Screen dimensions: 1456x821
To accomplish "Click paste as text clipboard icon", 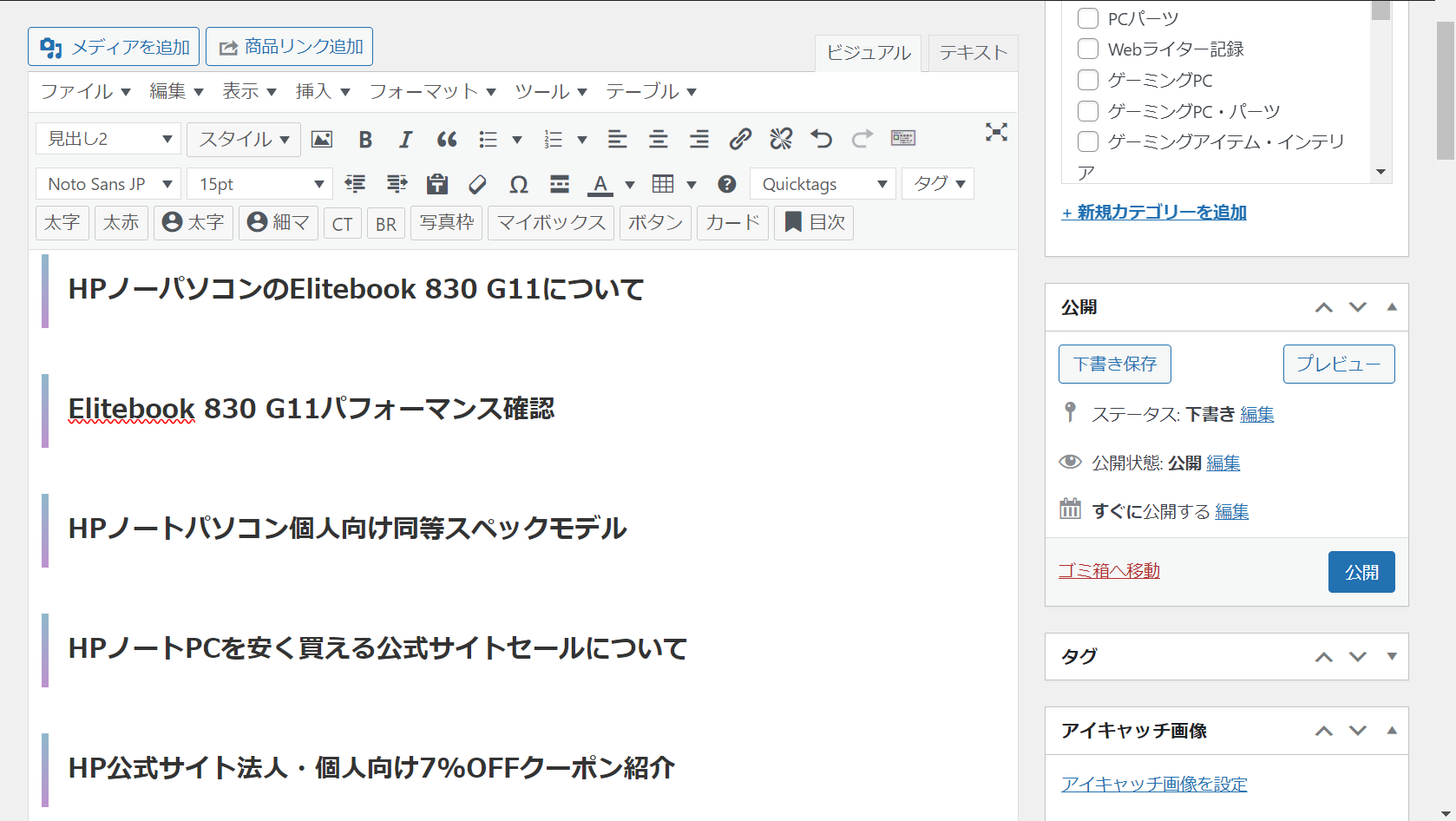I will coord(437,184).
